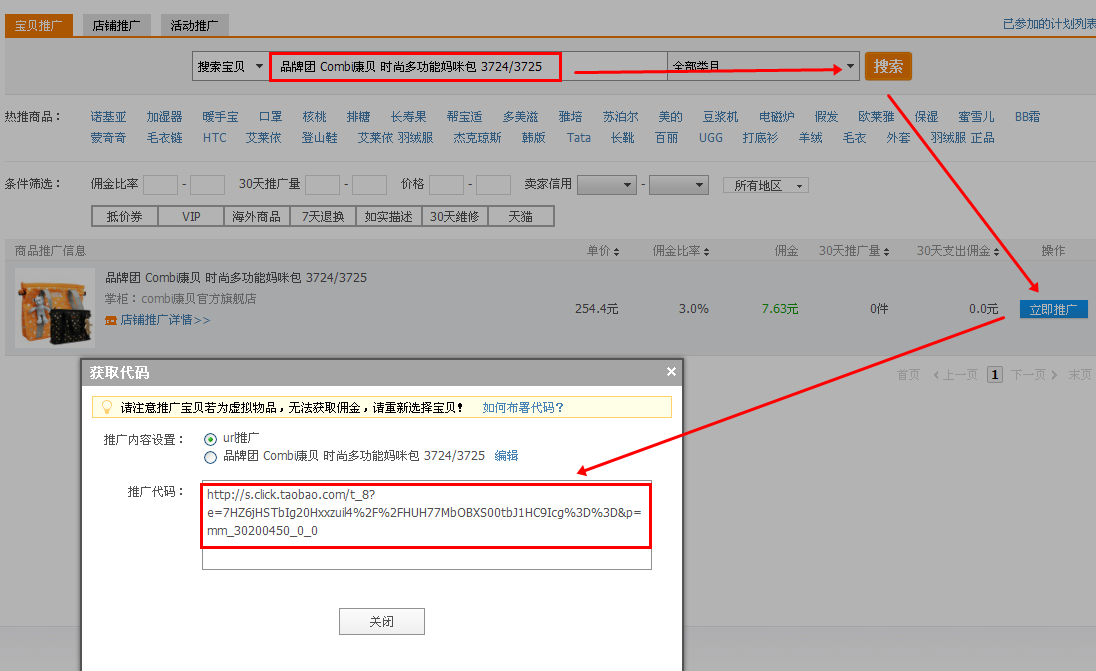Click the shop icon beside 店铺推广详情
This screenshot has height=671, width=1096.
point(110,320)
